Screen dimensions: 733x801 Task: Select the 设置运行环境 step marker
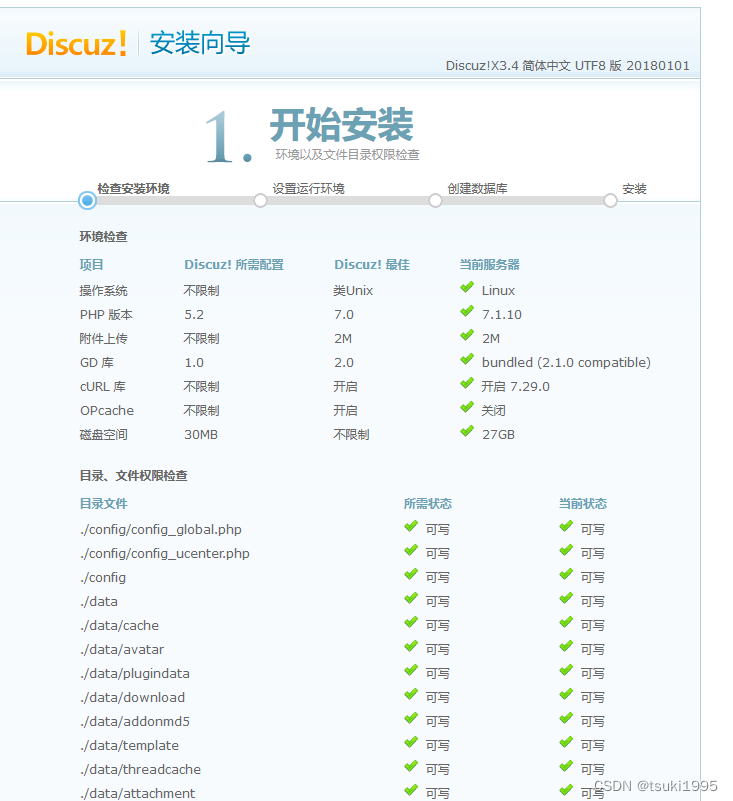tap(261, 201)
